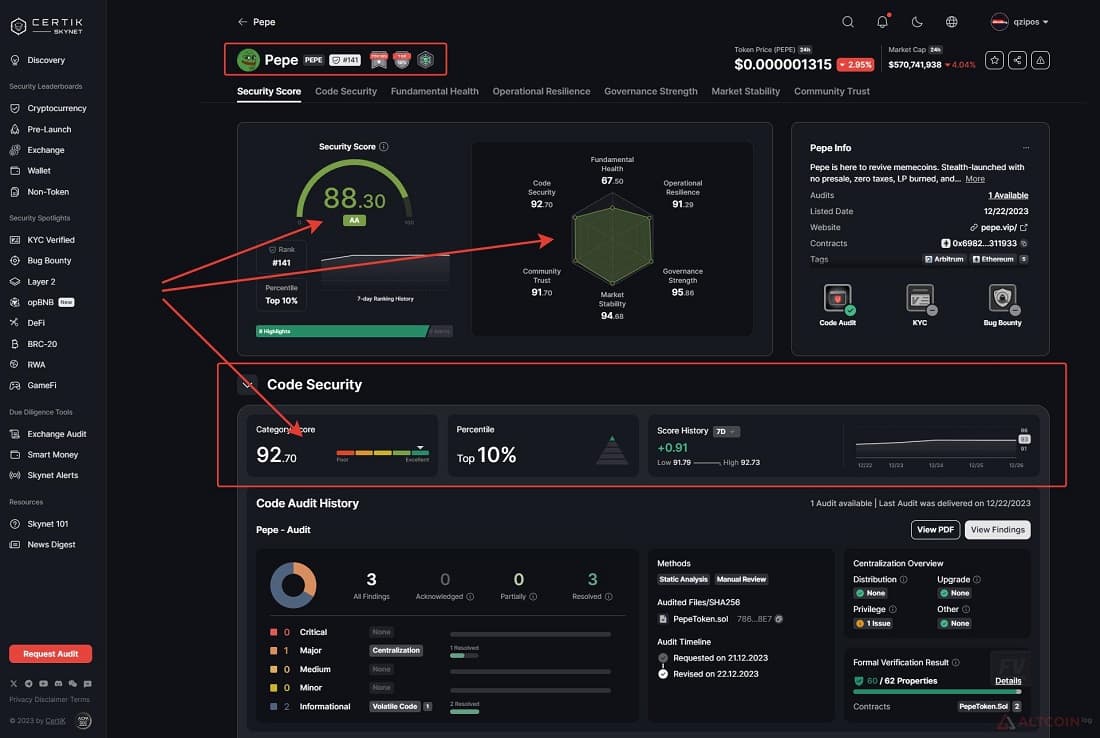1100x738 pixels.
Task: Open the notifications bell
Action: point(883,21)
